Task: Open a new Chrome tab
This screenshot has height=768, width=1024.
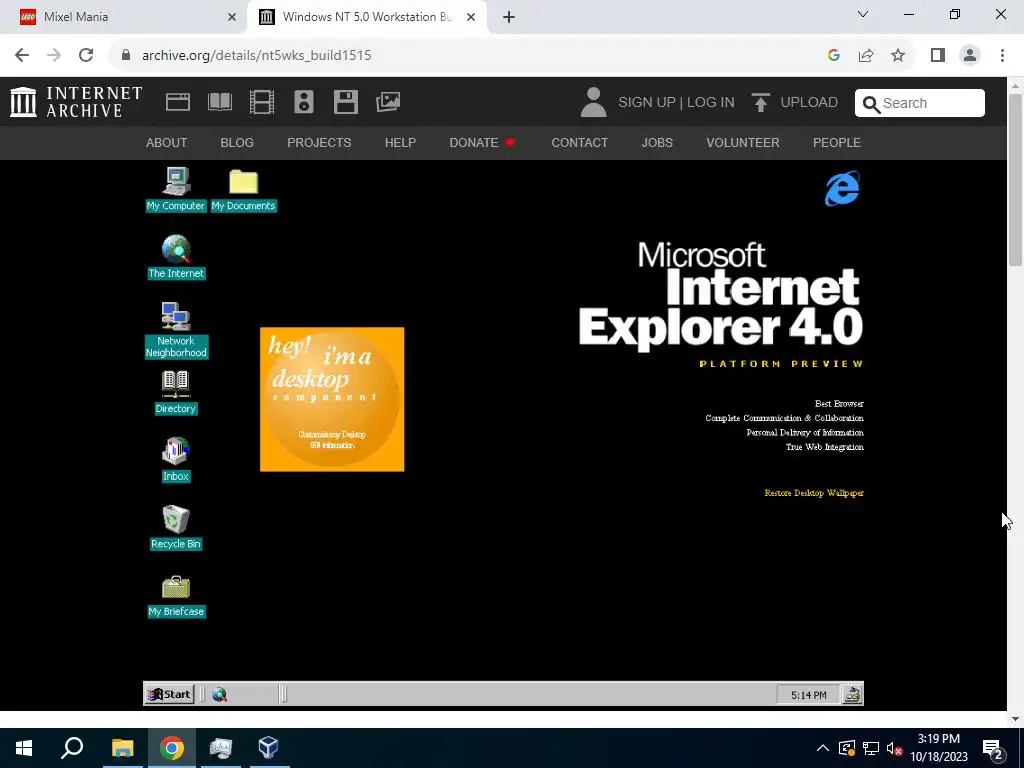Action: click(509, 17)
